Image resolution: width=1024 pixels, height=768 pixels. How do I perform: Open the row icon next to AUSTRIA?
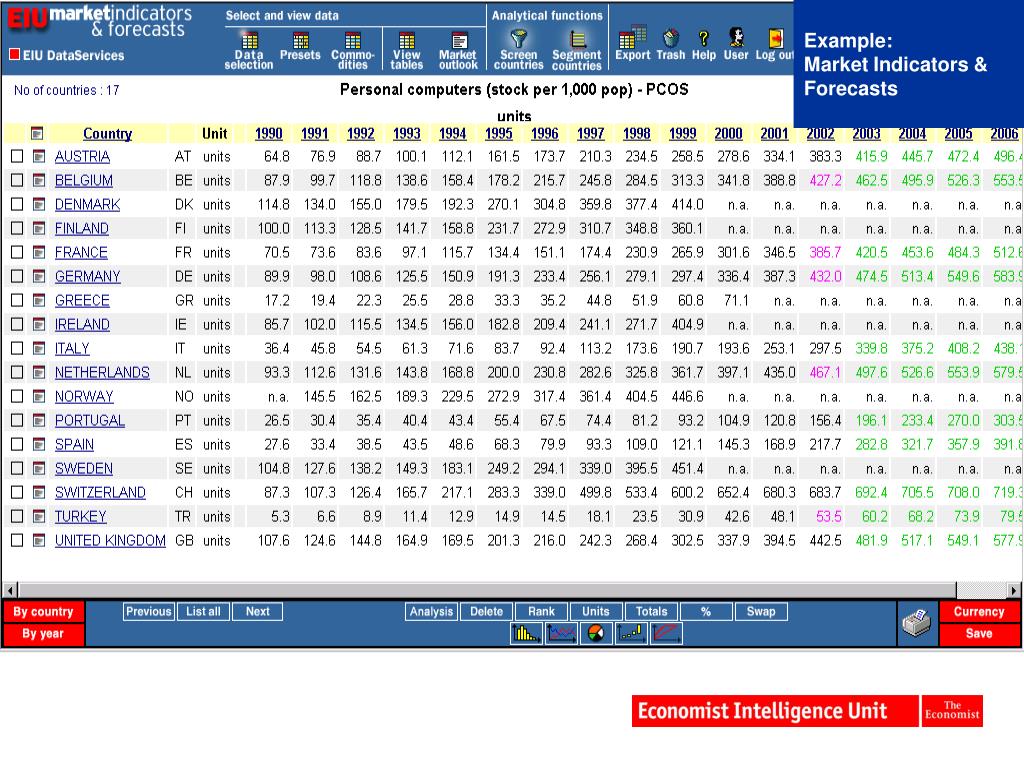tap(39, 156)
